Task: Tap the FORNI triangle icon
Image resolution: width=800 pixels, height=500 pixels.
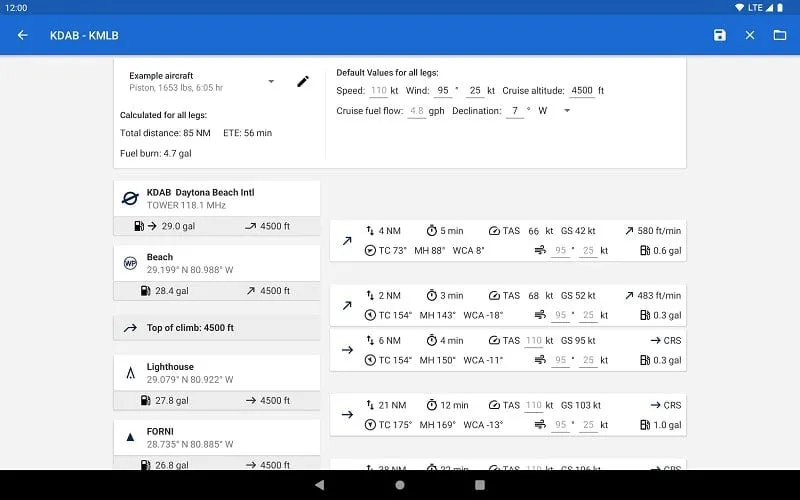Action: click(x=130, y=437)
